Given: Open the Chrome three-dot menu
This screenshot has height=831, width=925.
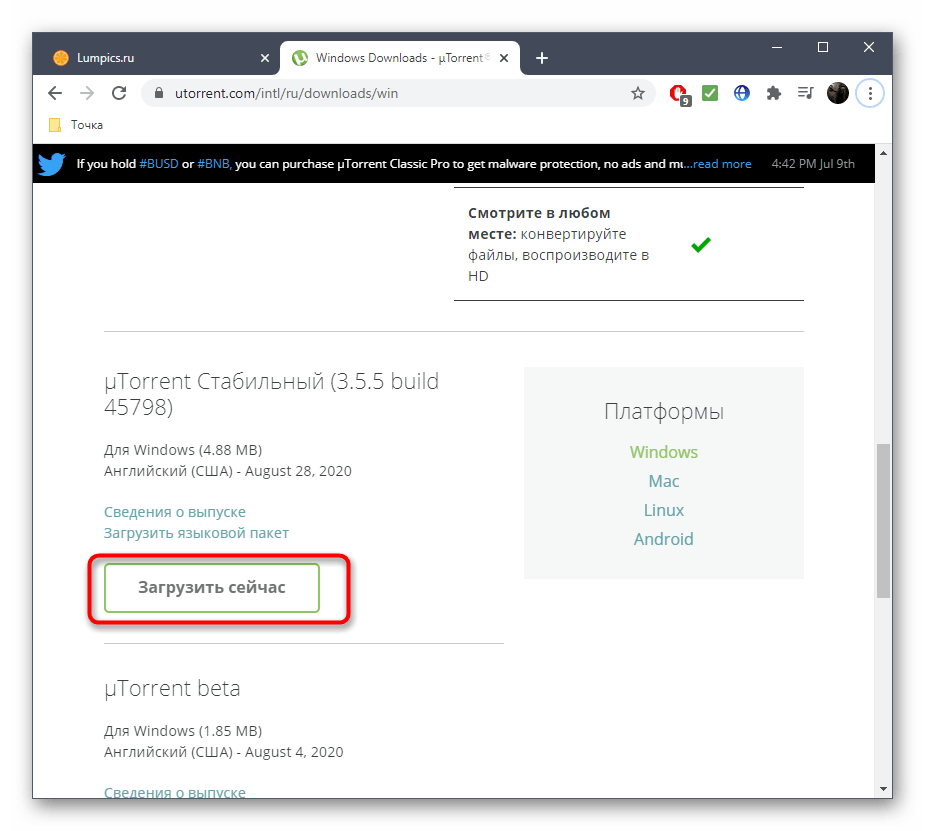Looking at the screenshot, I should click(x=870, y=93).
